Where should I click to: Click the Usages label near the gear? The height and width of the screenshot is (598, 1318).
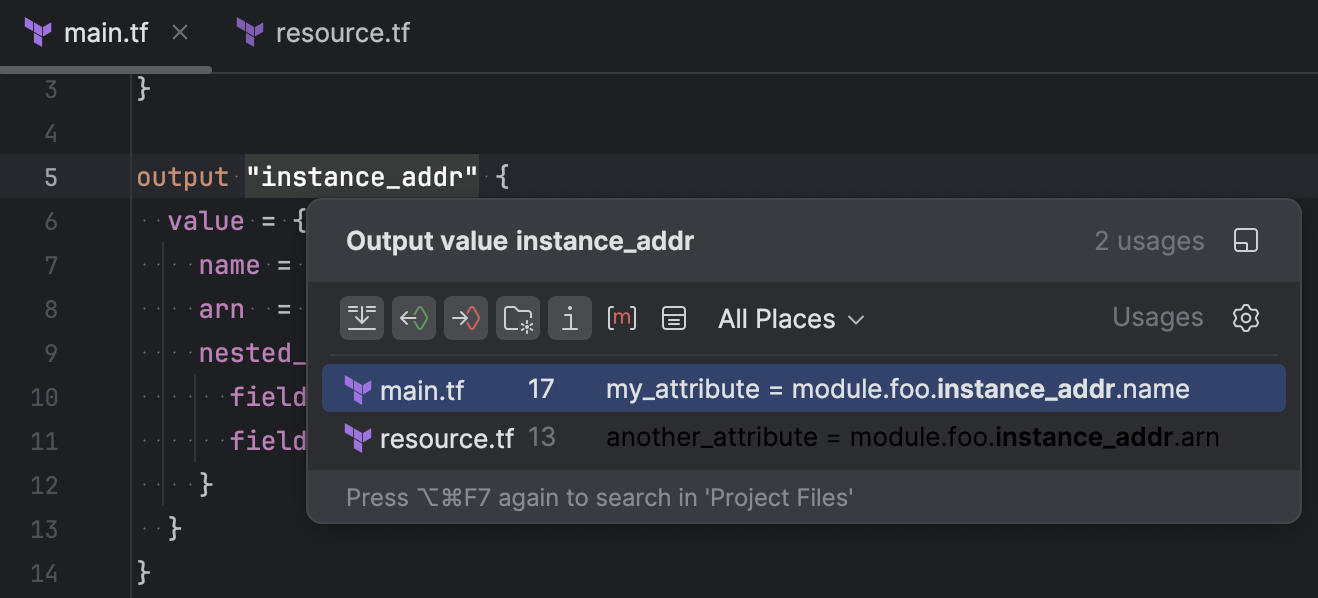point(1157,317)
